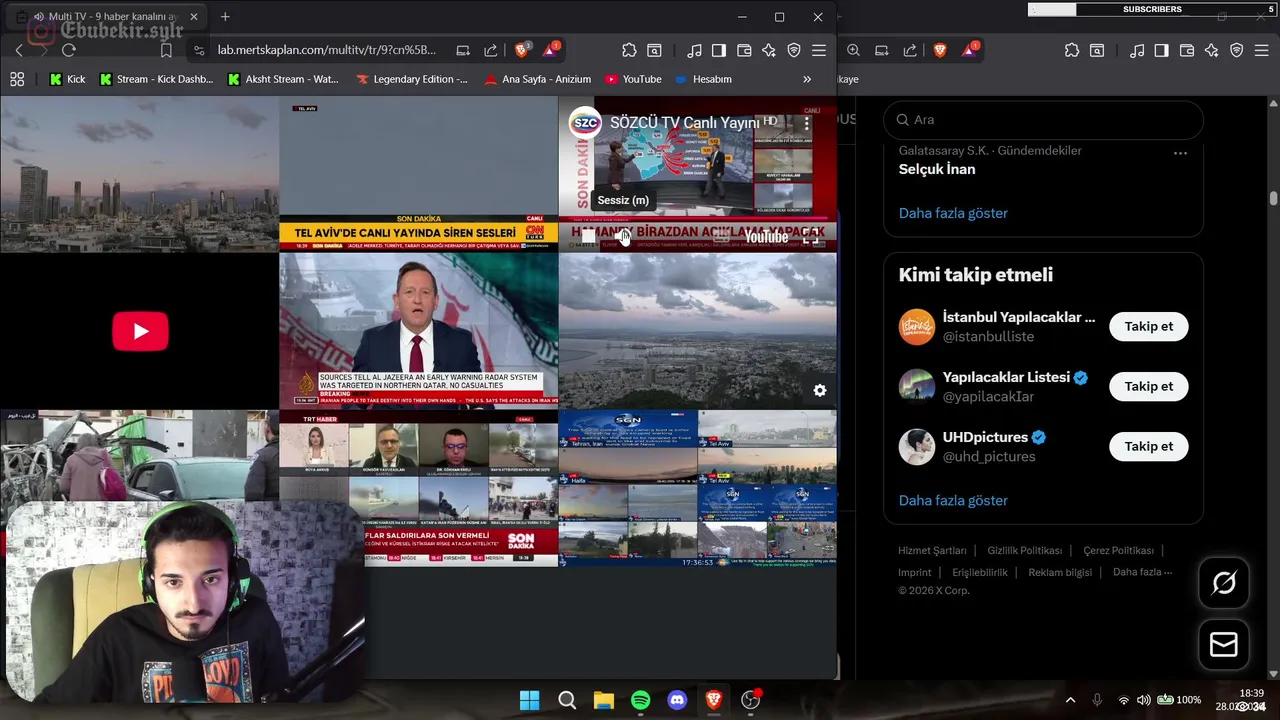Bookmark the Multi TV page
1280x720 pixels.
(166, 50)
